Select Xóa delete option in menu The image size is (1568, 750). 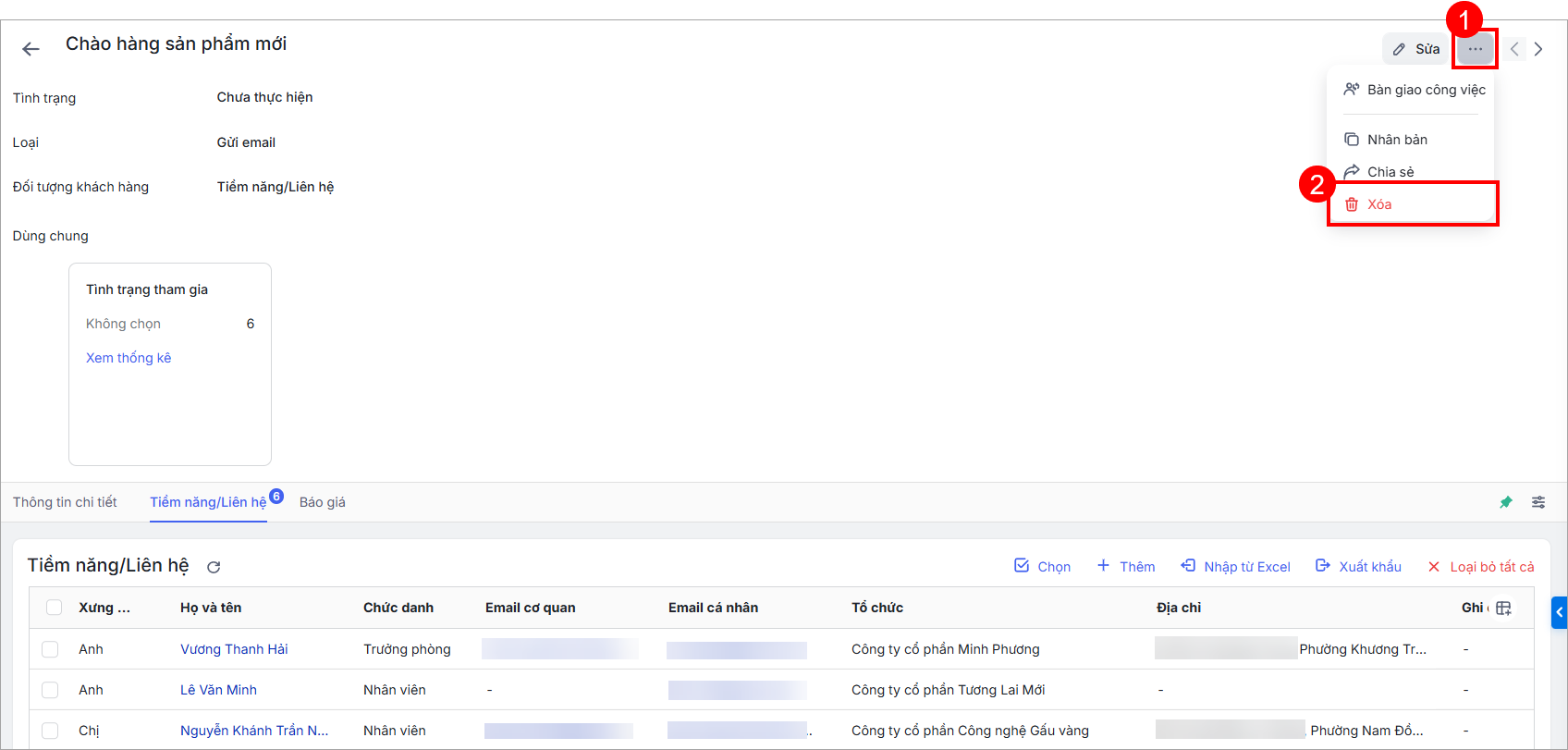pyautogui.click(x=1414, y=204)
